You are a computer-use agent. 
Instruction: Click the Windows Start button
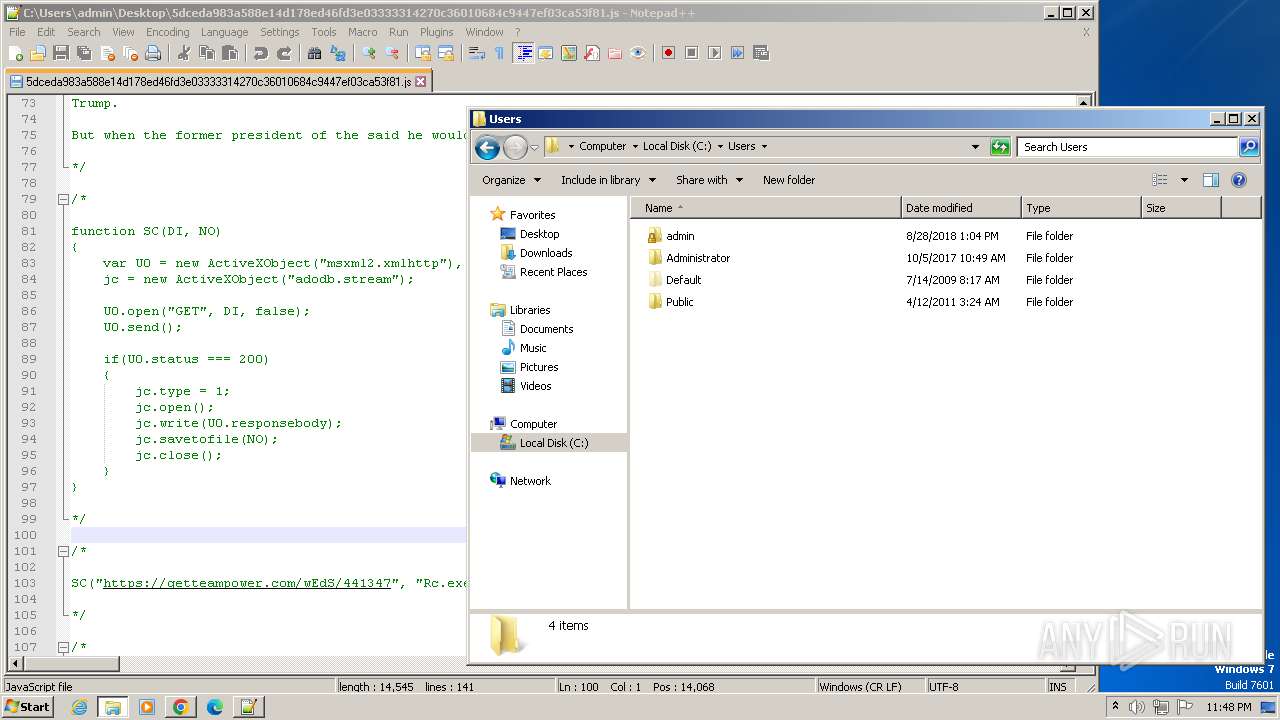pos(27,706)
